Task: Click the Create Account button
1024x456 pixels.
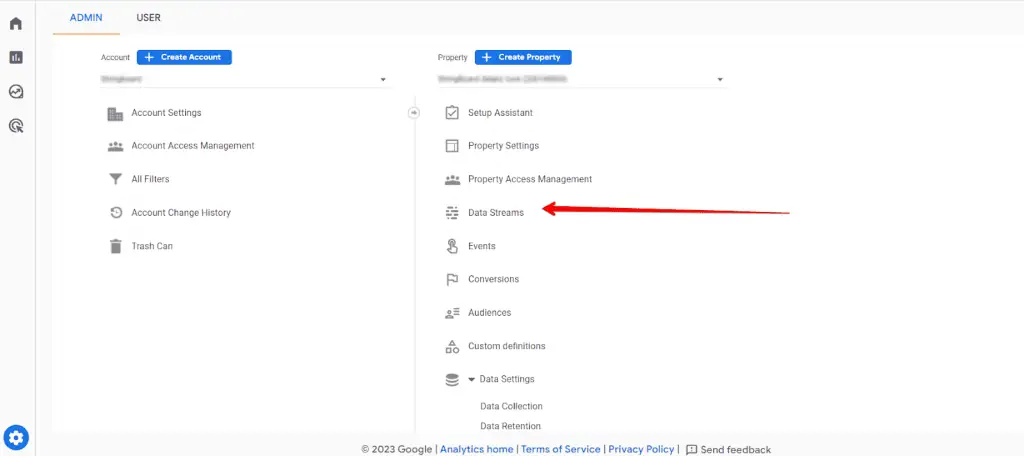Action: [x=184, y=57]
